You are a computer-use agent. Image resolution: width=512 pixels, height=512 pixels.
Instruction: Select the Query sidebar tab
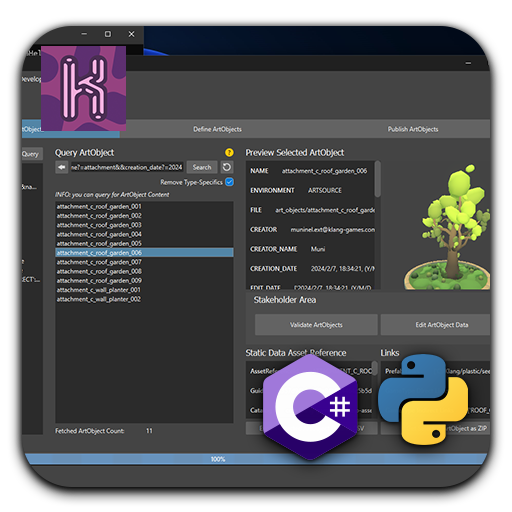32,154
